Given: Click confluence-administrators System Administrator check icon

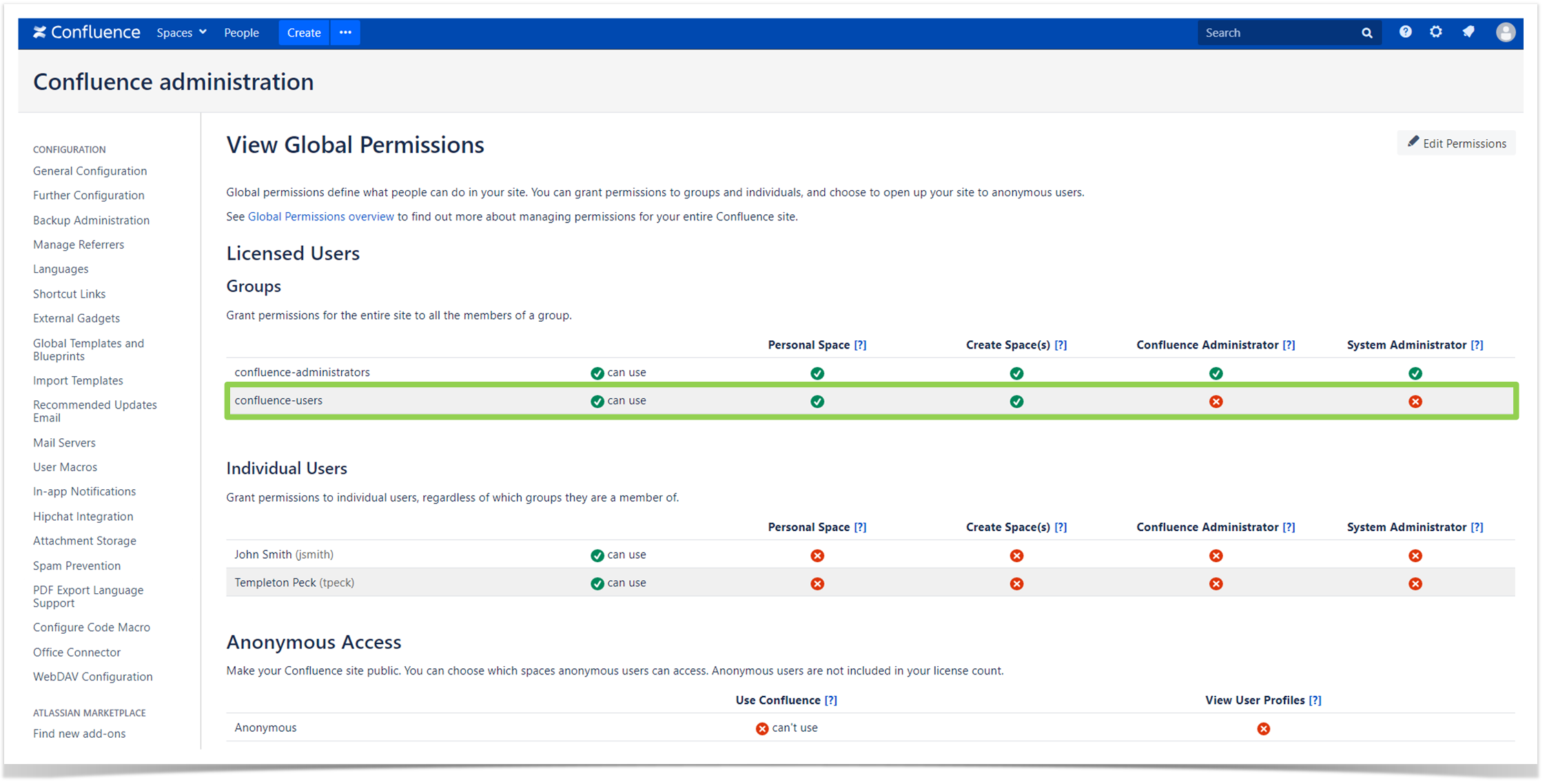Looking at the screenshot, I should pos(1415,373).
